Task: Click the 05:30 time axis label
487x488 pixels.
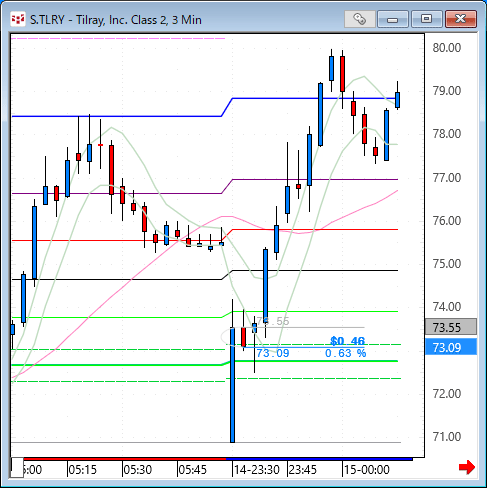Action: tap(138, 470)
